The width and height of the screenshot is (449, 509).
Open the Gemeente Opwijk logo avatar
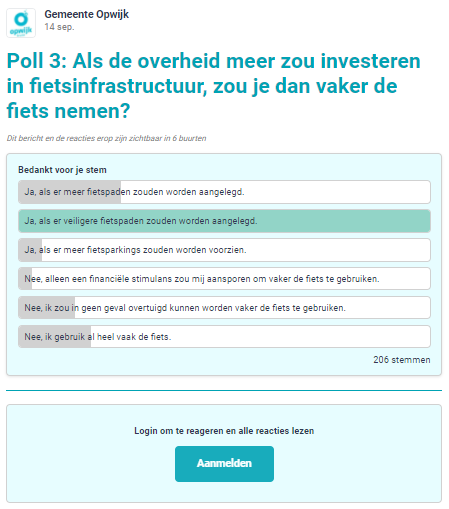pyautogui.click(x=21, y=23)
